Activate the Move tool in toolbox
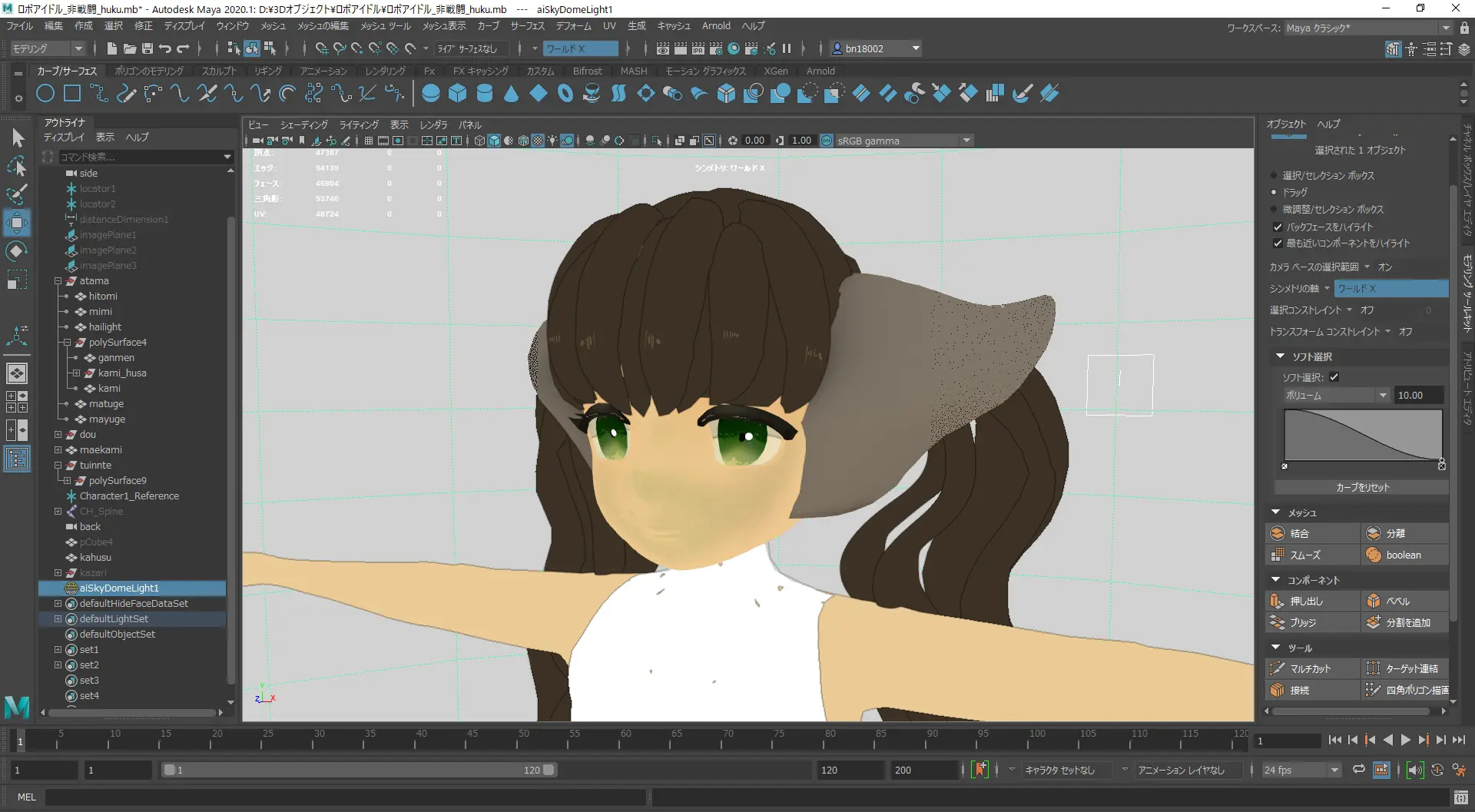 tap(17, 223)
